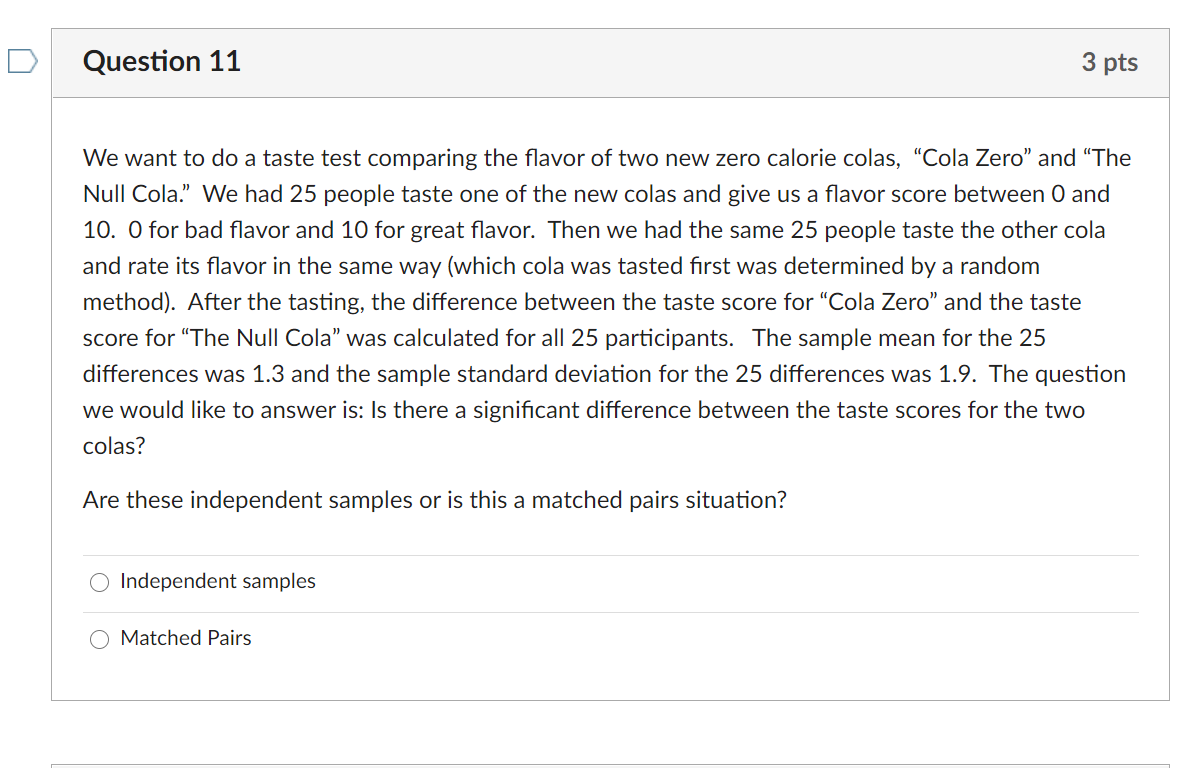The width and height of the screenshot is (1204, 768).
Task: Click the line beginning "Null Cola." We had
Action: [596, 194]
